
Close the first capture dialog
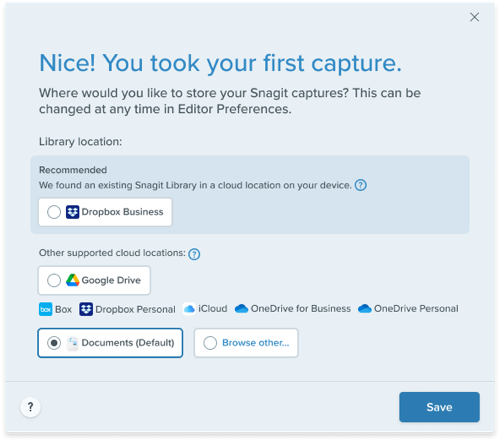(x=474, y=17)
